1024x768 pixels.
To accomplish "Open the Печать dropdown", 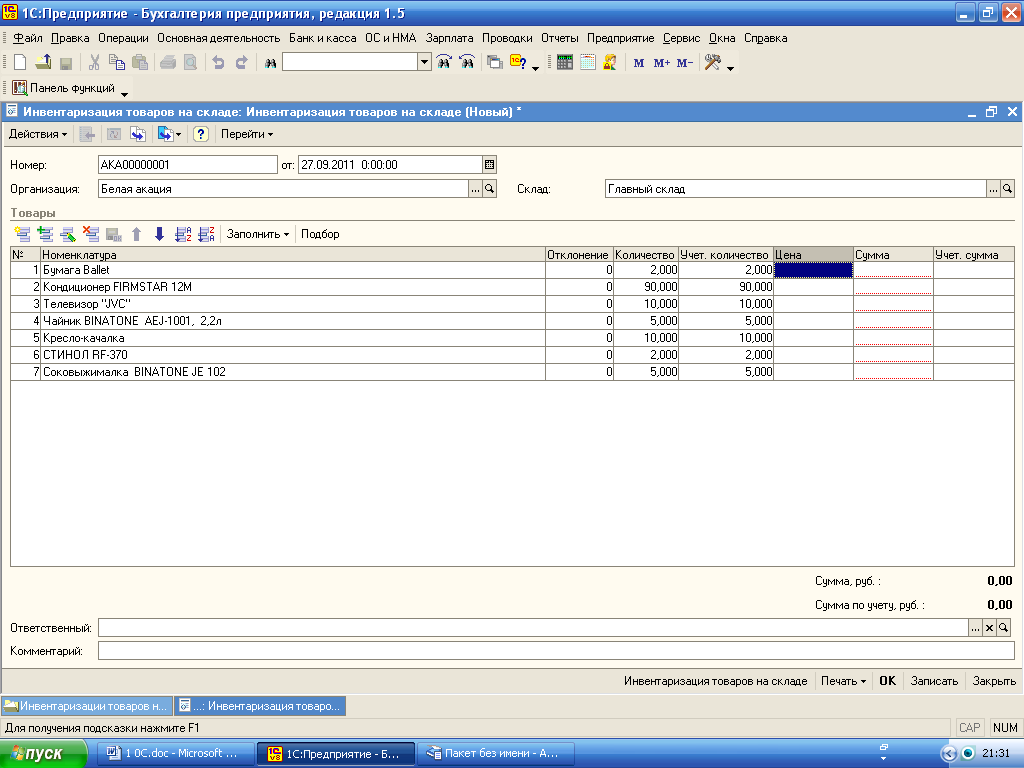I will tap(843, 680).
